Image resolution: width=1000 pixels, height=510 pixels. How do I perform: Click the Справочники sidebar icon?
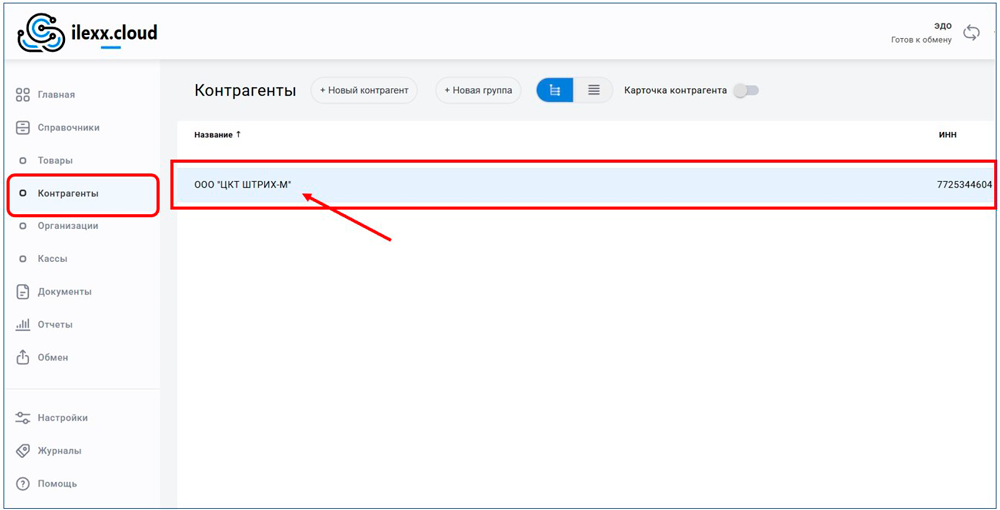[23, 128]
